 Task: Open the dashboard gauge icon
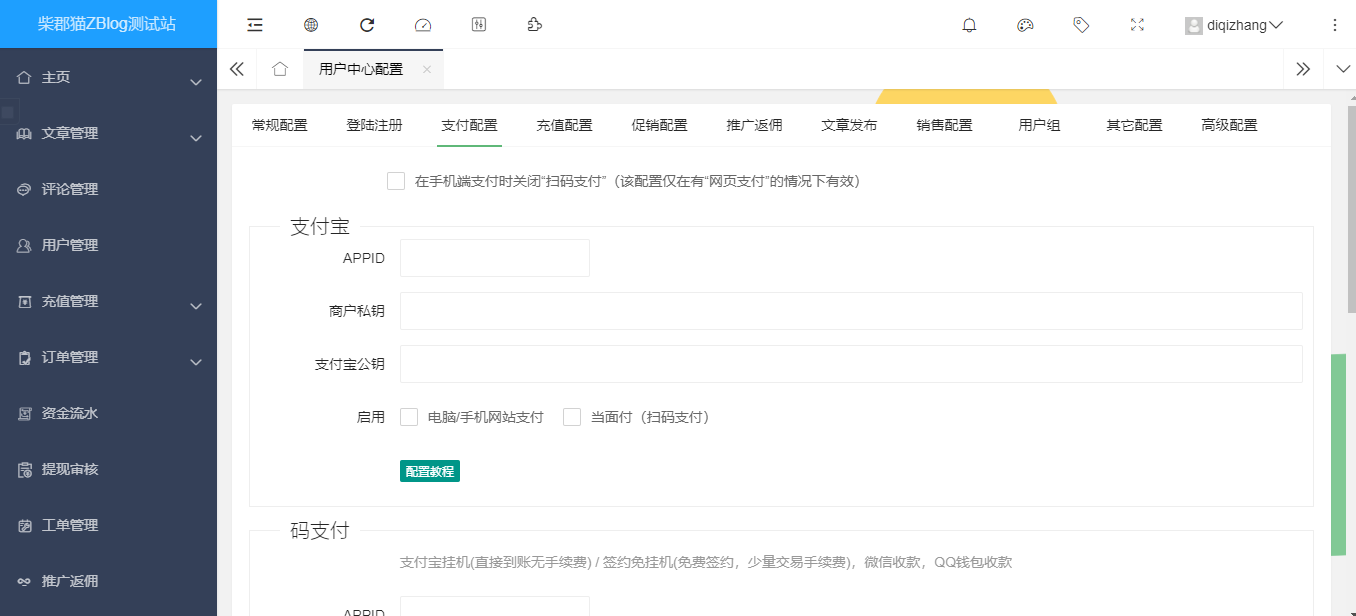(423, 25)
